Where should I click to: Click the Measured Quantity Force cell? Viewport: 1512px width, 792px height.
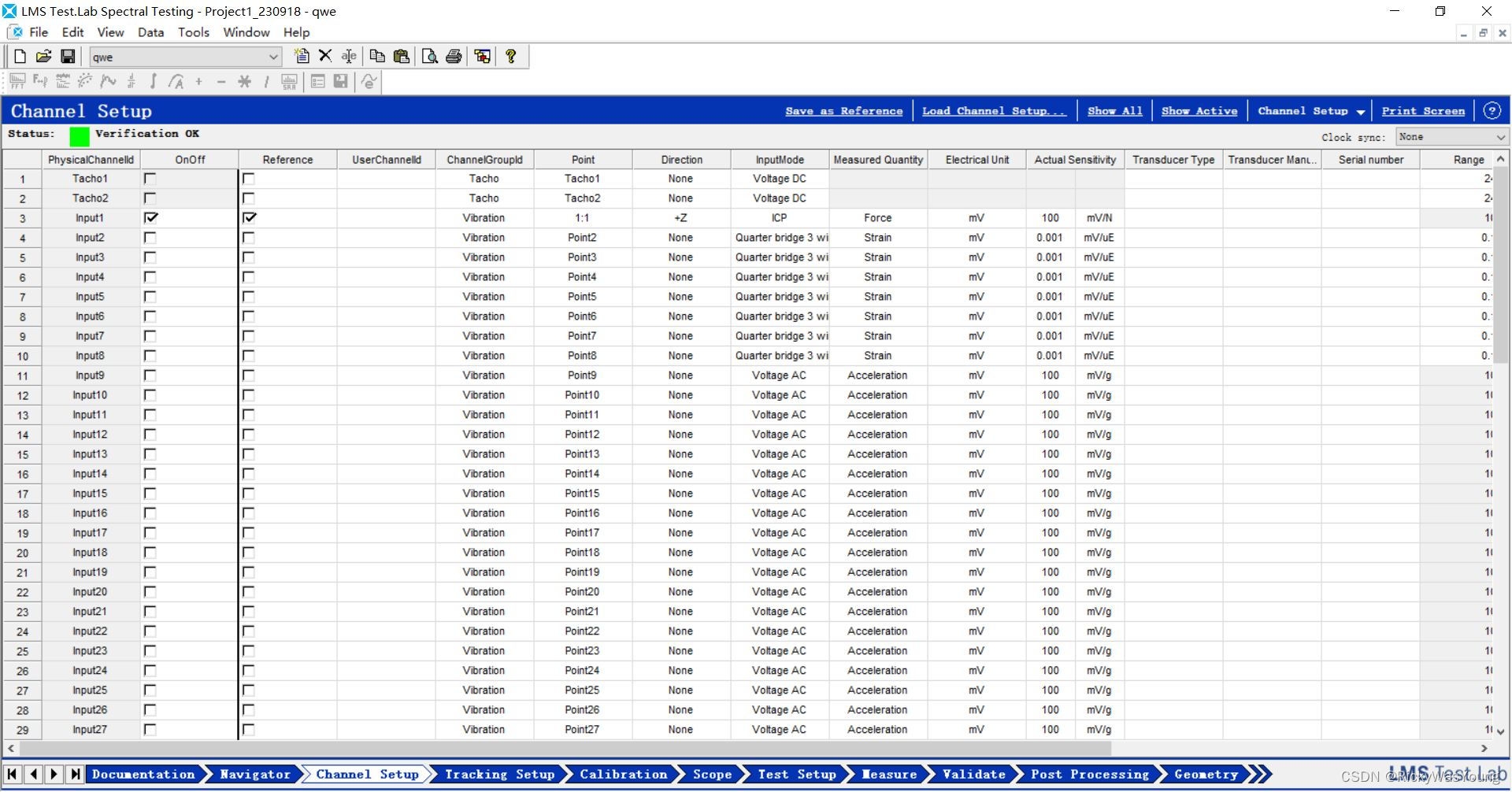[878, 218]
